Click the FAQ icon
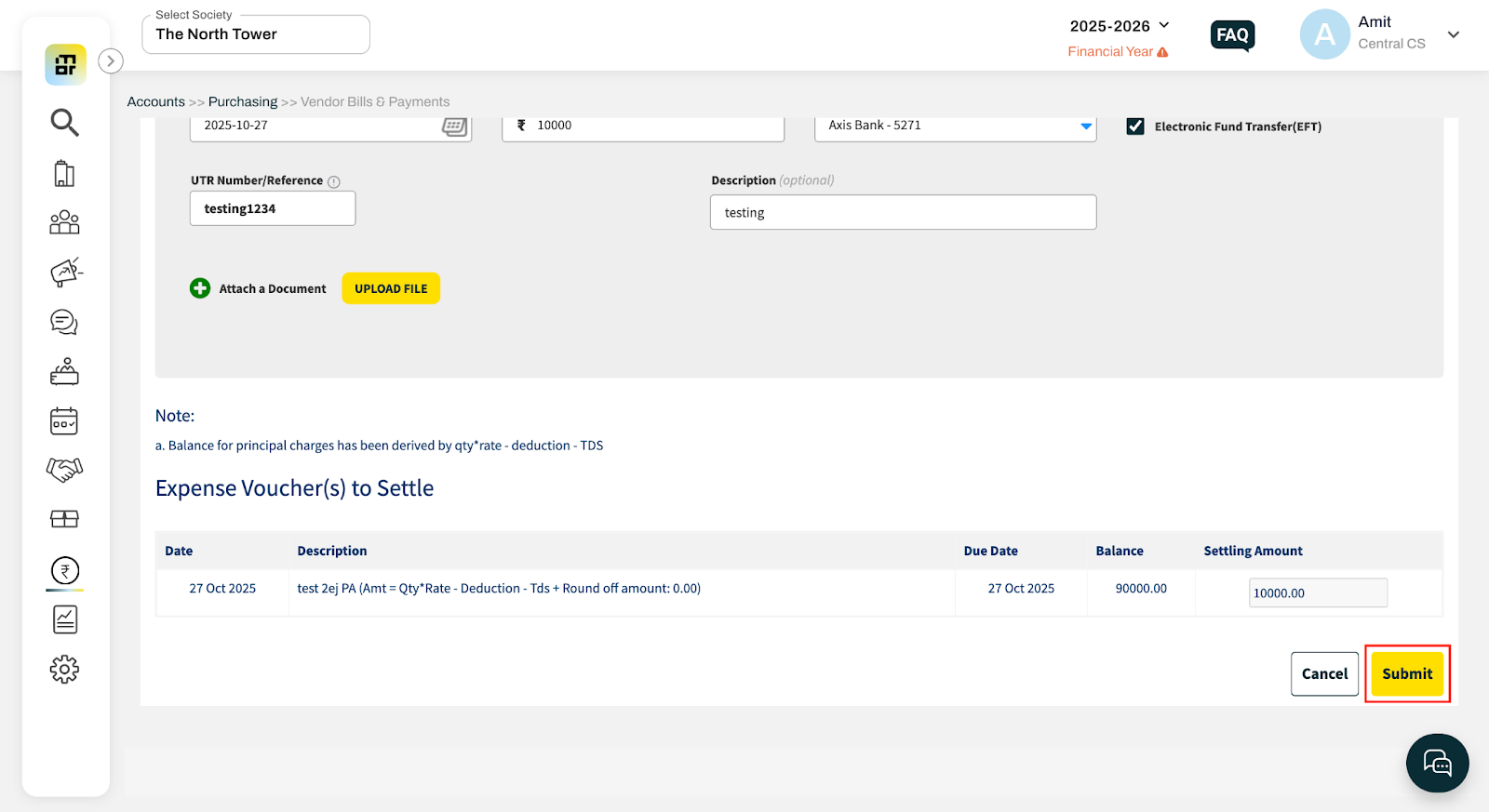The width and height of the screenshot is (1489, 812). (1232, 35)
